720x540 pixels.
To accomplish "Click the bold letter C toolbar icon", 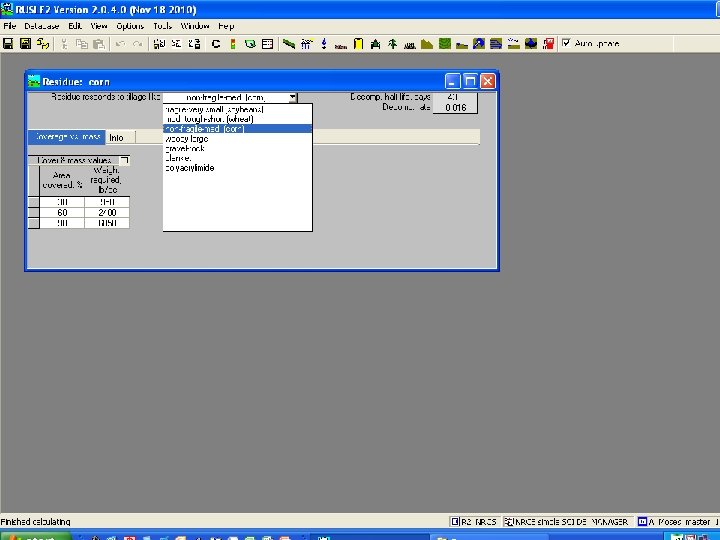I will (216, 44).
